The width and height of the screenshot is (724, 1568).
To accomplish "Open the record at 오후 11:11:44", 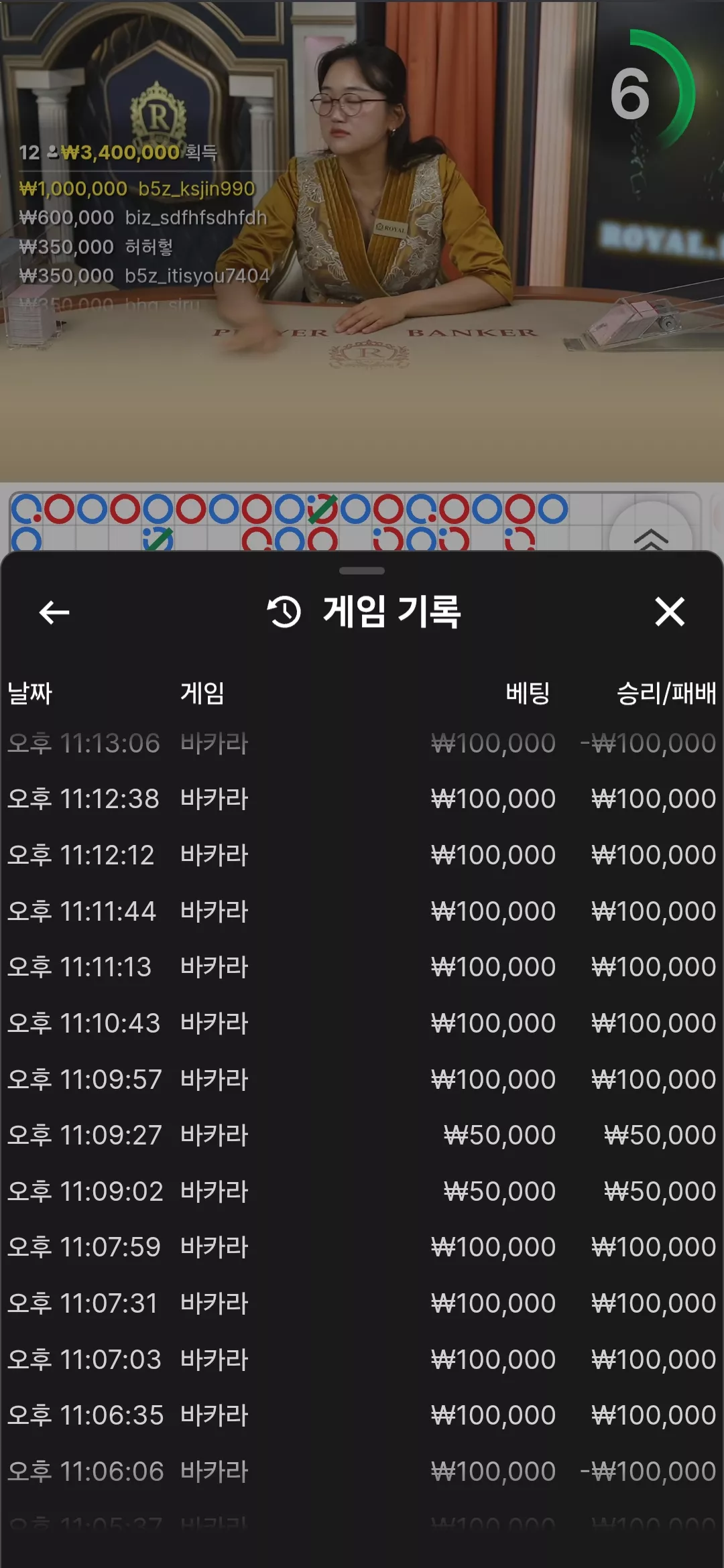I will pyautogui.click(x=362, y=911).
